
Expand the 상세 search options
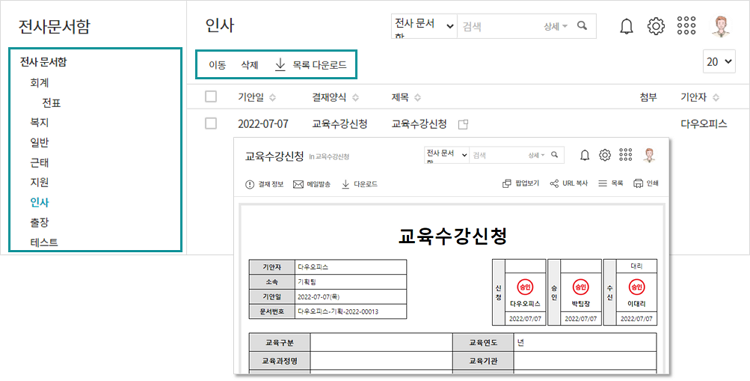click(x=555, y=26)
